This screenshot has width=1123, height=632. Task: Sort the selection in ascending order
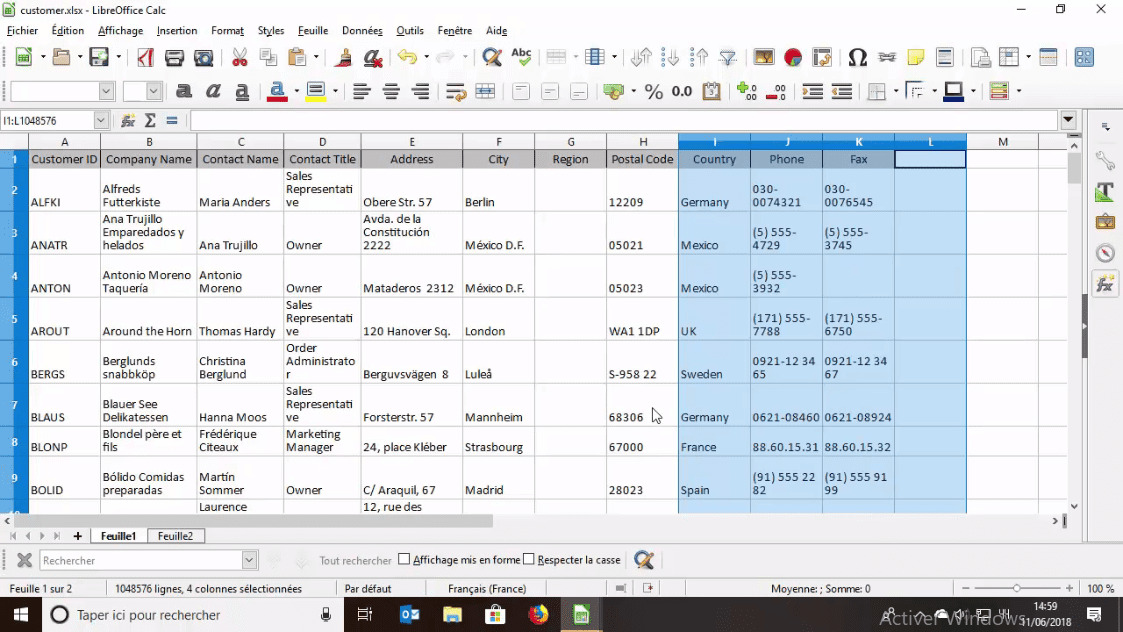[670, 57]
